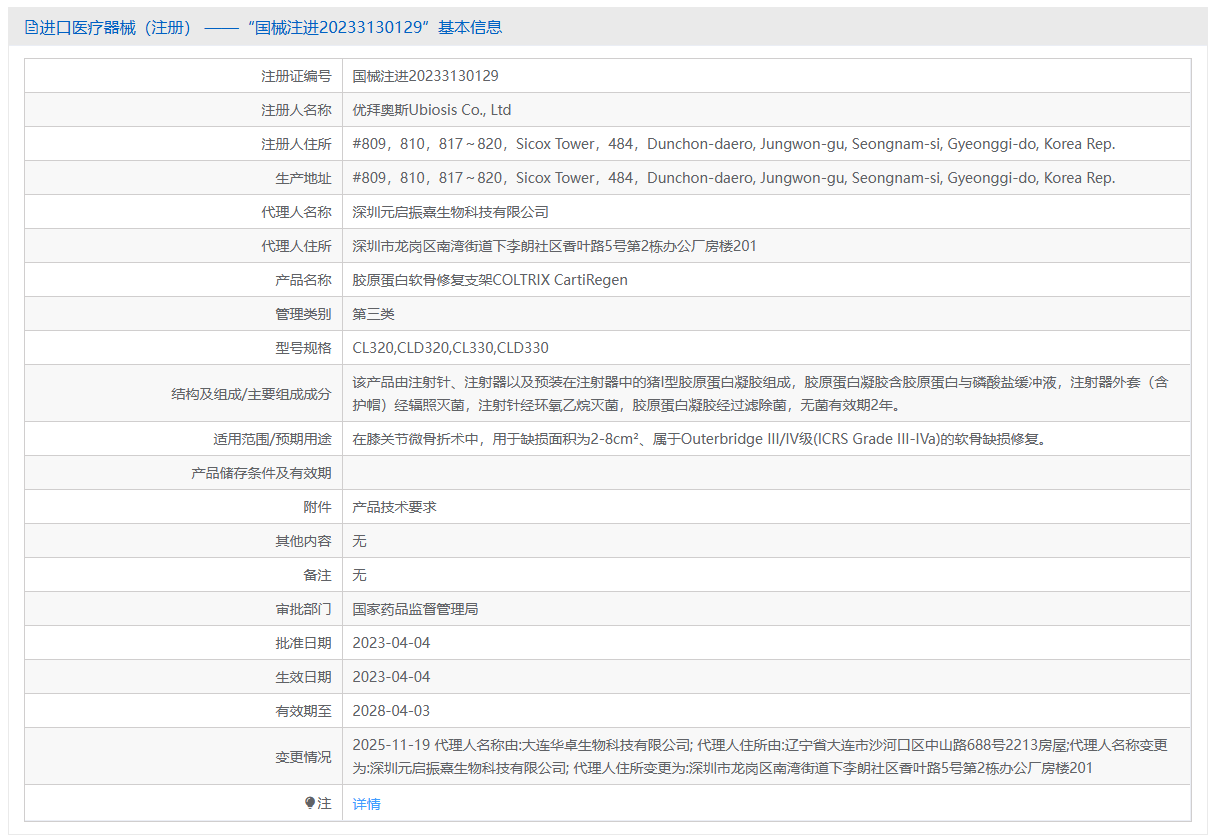Click the 注册证编号 label

tap(296, 76)
